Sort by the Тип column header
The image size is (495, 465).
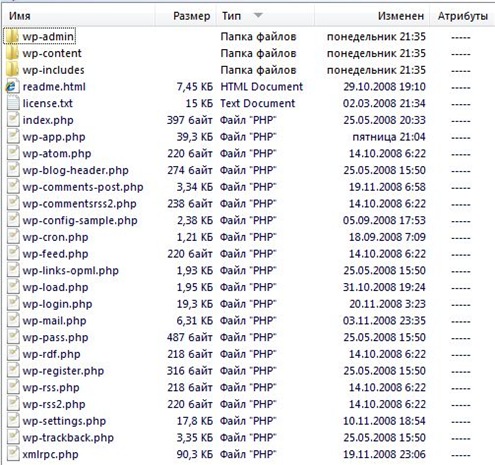pos(265,16)
